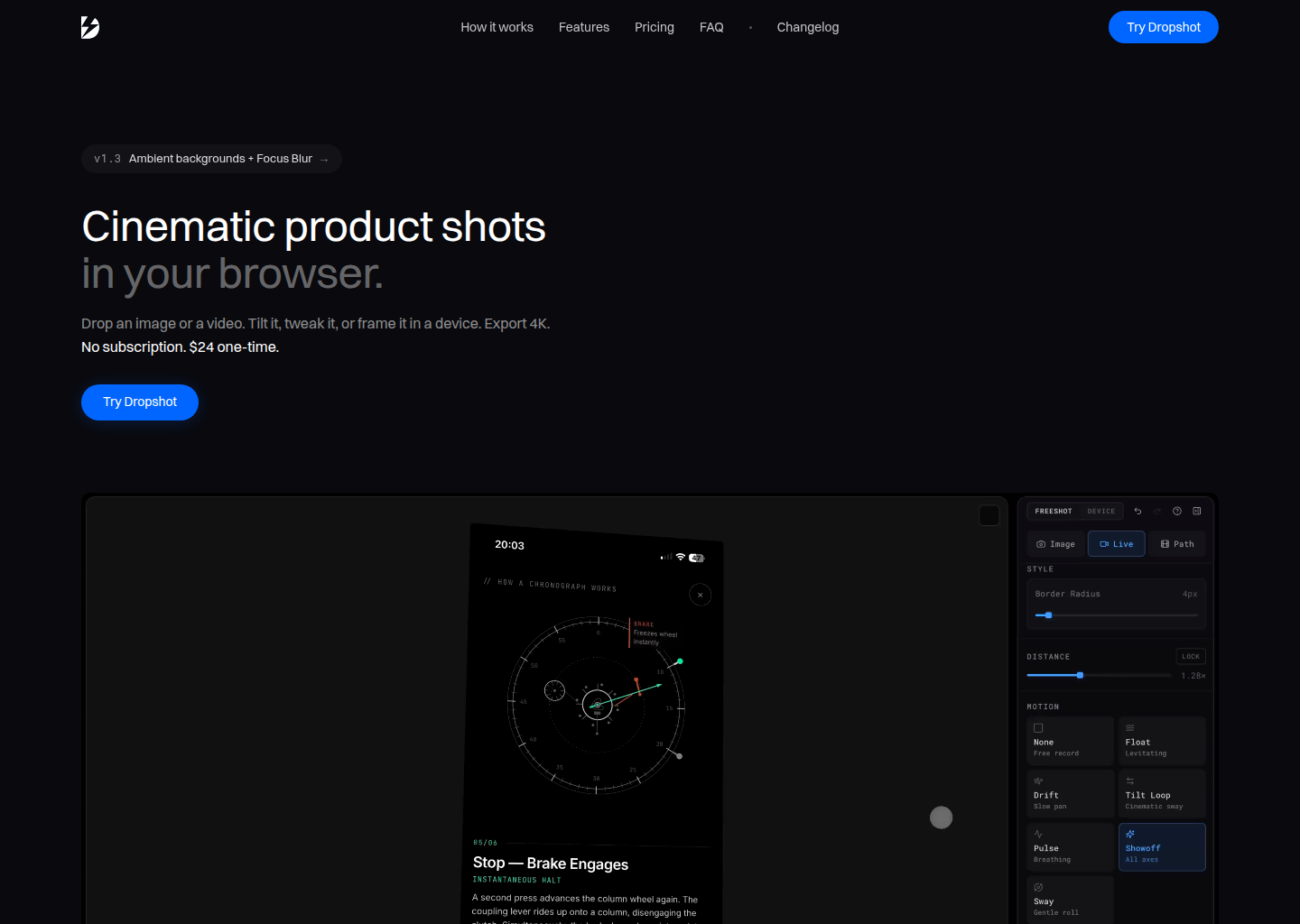Select the Path capture mode
1300x924 pixels.
[1177, 544]
